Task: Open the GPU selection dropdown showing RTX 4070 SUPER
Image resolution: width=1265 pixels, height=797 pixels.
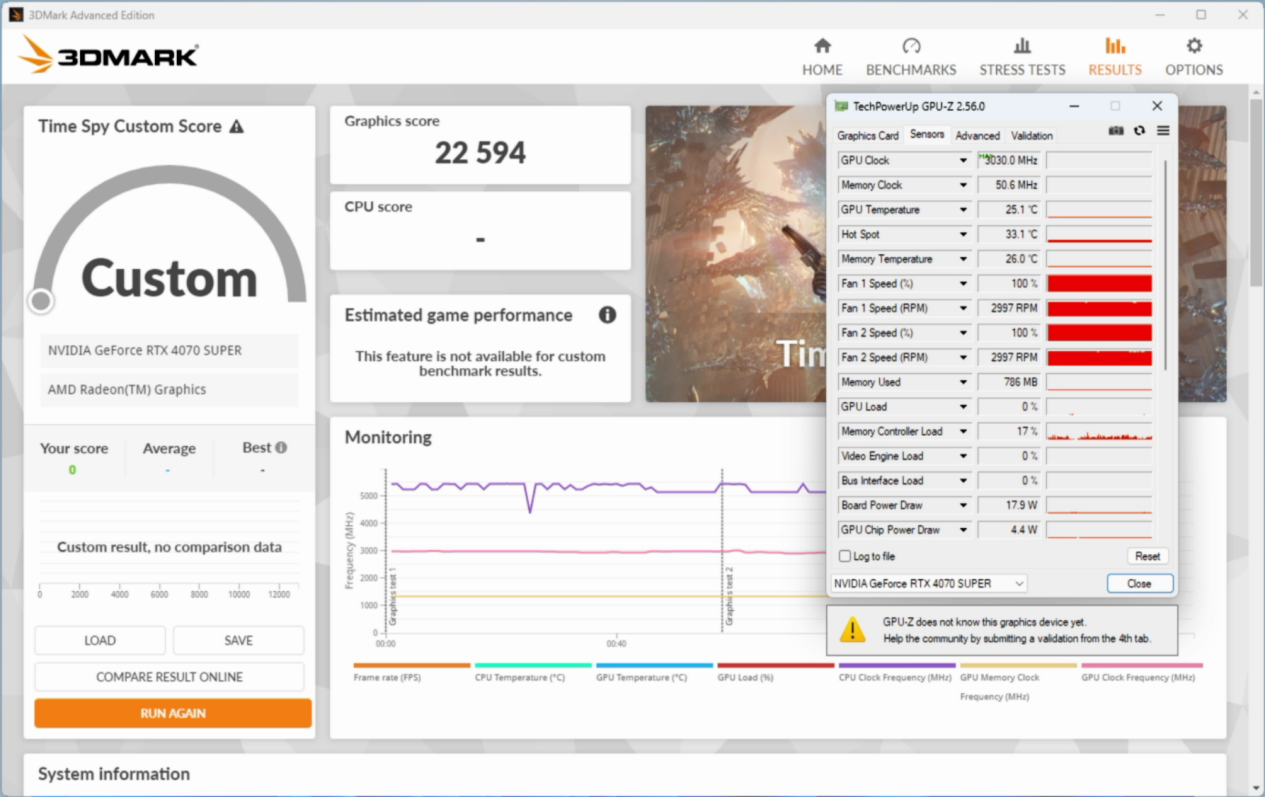Action: click(x=928, y=583)
